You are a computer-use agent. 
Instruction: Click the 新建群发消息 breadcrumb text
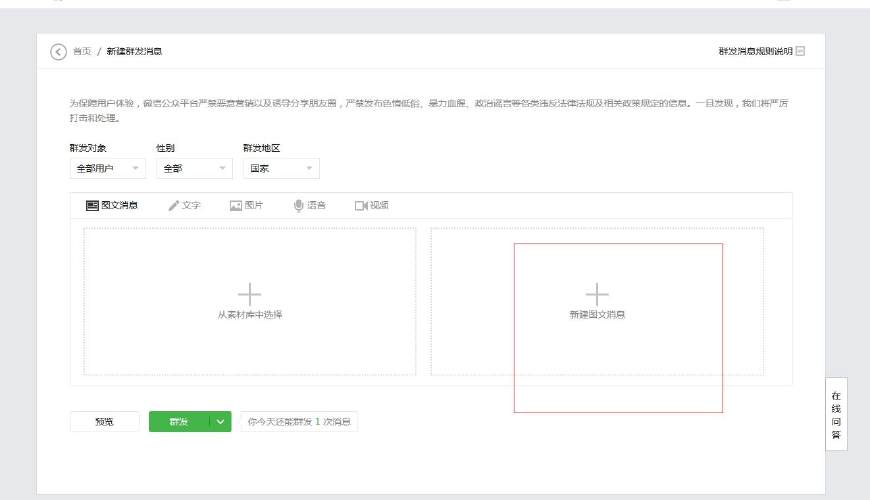pyautogui.click(x=134, y=51)
